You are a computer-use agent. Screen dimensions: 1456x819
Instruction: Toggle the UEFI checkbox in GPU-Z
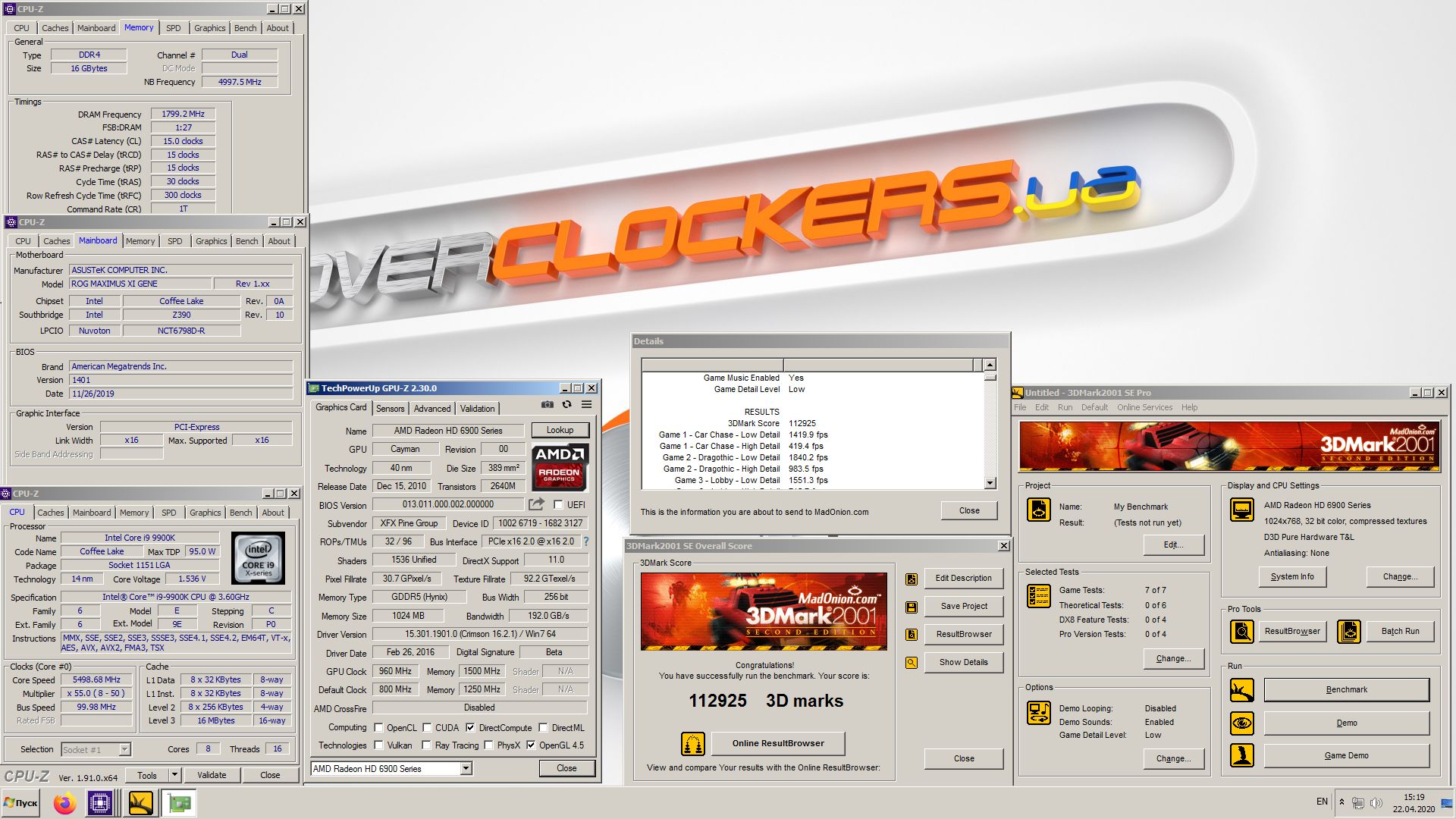pos(559,505)
